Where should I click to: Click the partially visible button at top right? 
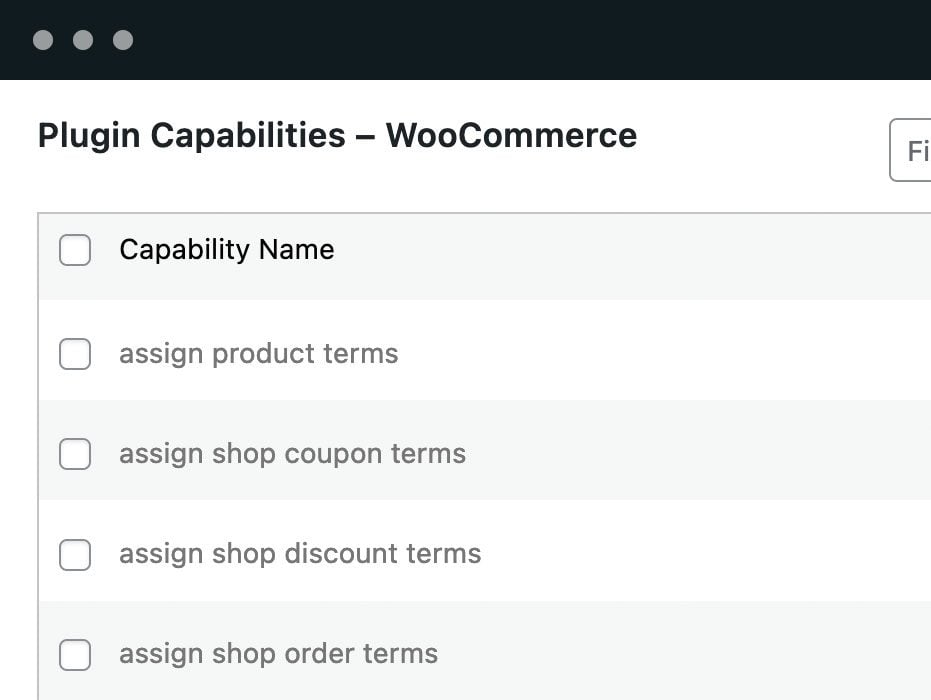click(912, 151)
